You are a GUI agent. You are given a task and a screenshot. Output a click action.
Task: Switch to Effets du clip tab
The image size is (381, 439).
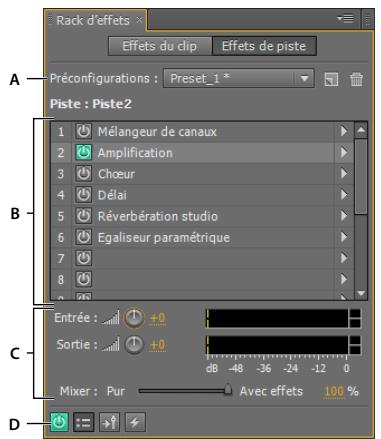(x=160, y=46)
